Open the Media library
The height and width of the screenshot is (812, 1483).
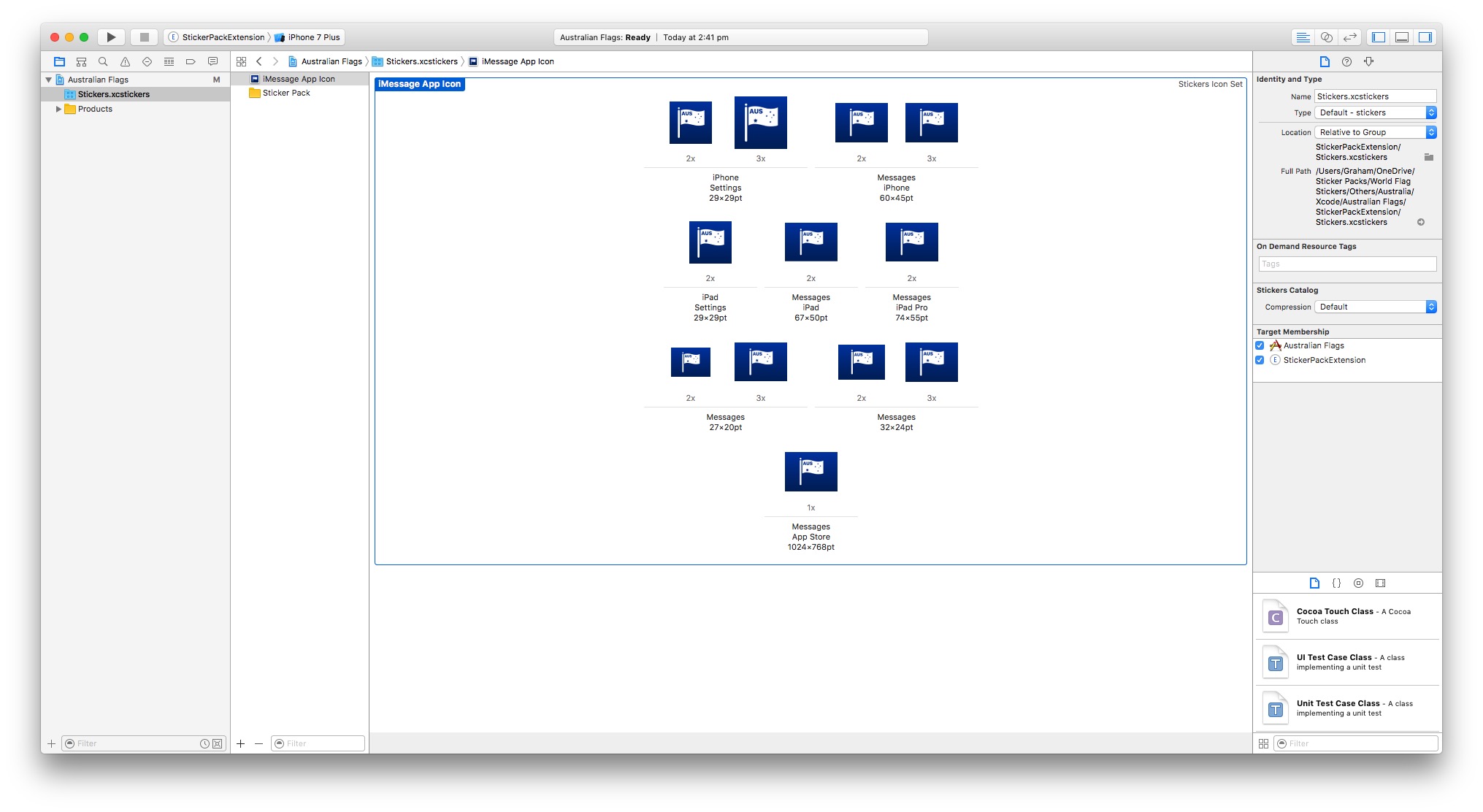1381,583
